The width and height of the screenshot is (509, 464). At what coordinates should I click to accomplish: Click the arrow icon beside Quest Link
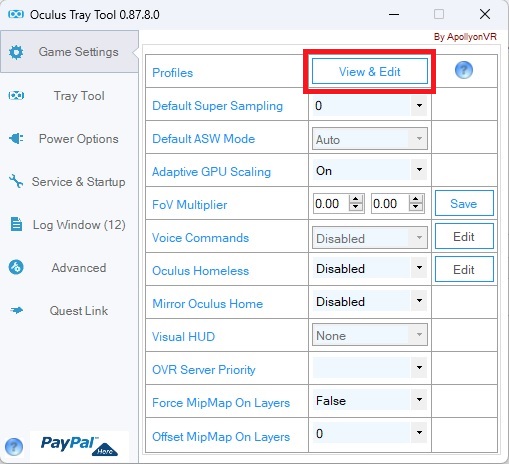click(x=16, y=310)
